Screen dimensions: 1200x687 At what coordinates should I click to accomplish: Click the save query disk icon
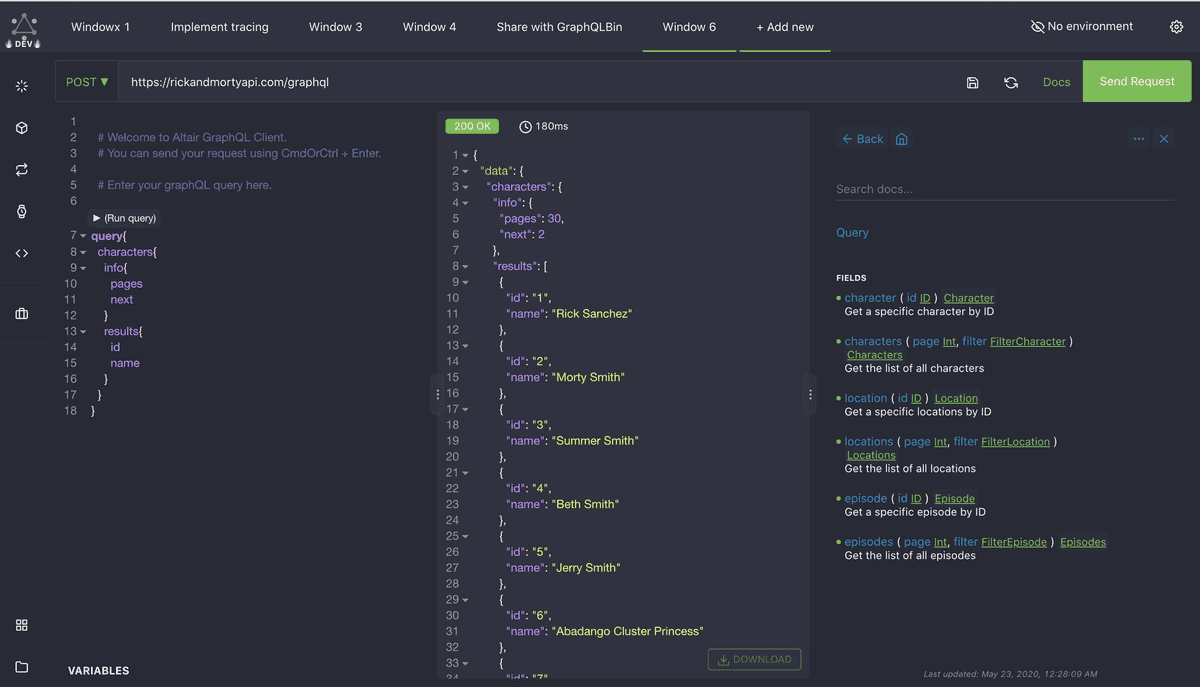point(972,83)
